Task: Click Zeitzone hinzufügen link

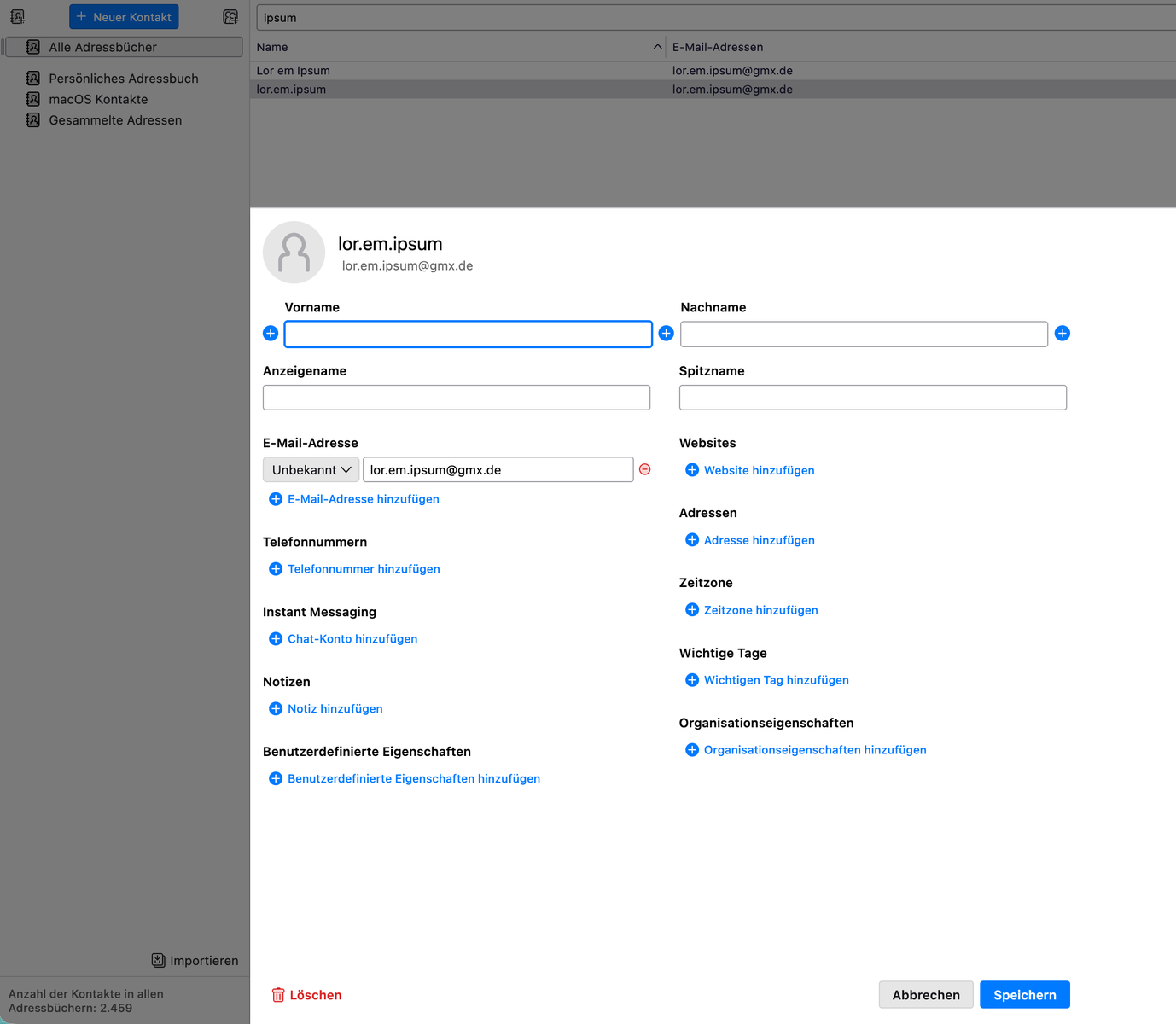Action: click(x=752, y=610)
